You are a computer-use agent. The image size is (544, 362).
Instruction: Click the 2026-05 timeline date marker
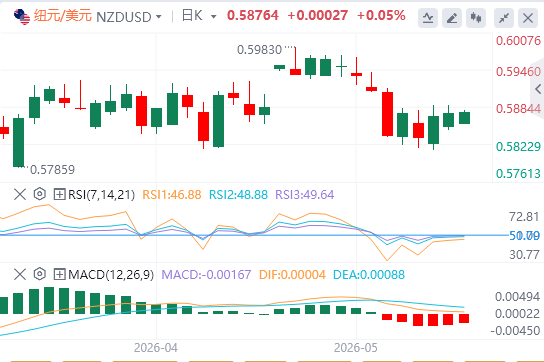pos(356,348)
